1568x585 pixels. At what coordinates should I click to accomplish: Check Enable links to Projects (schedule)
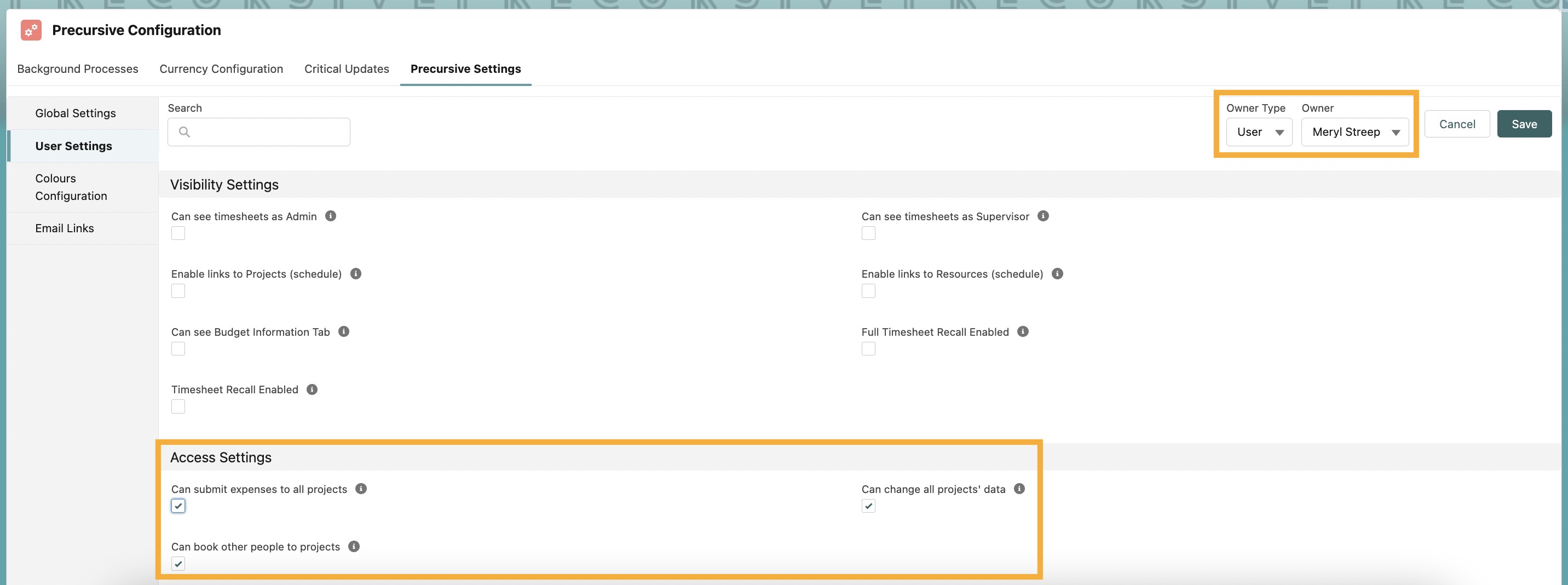point(178,291)
